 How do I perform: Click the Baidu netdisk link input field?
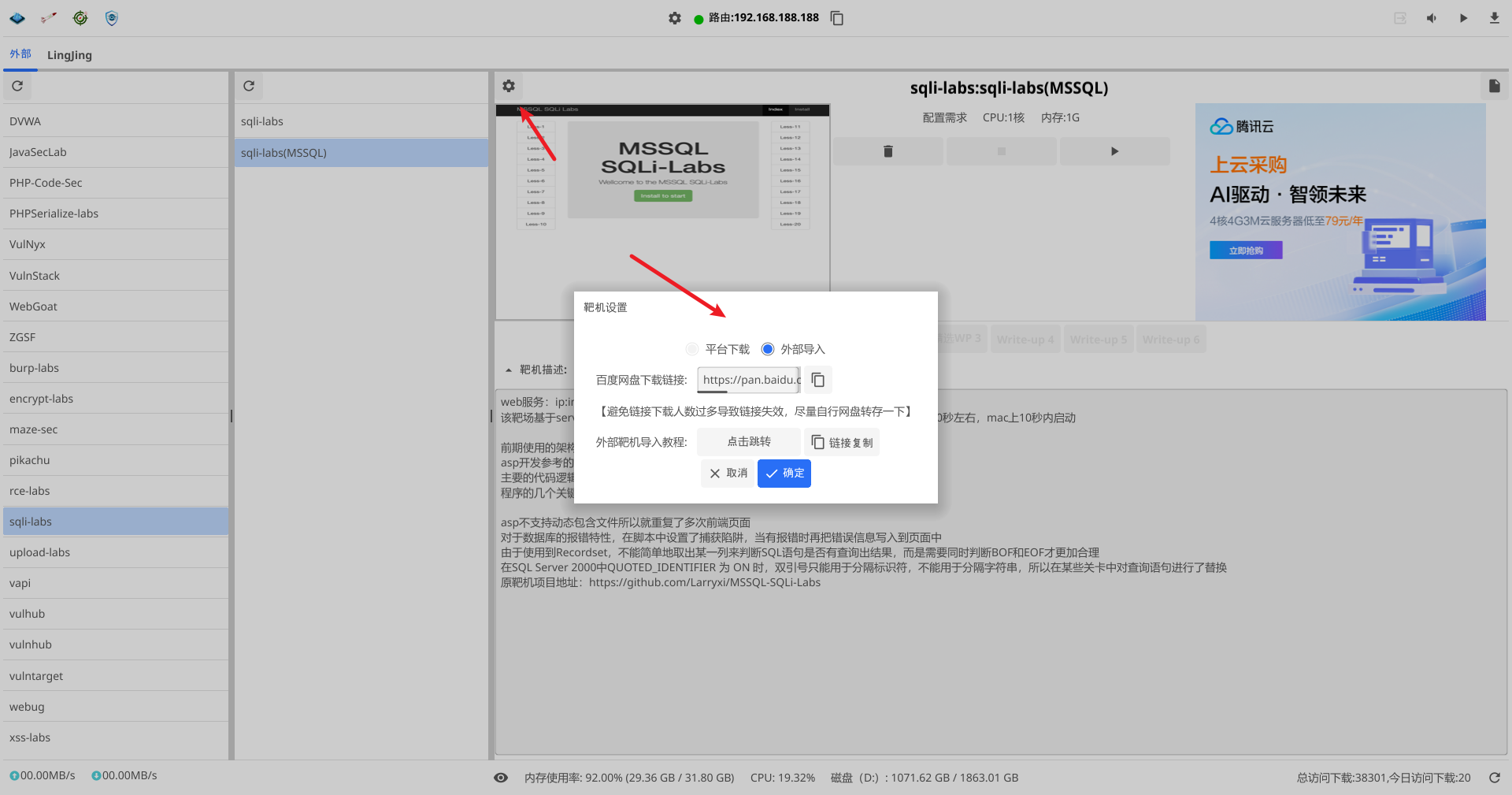748,380
